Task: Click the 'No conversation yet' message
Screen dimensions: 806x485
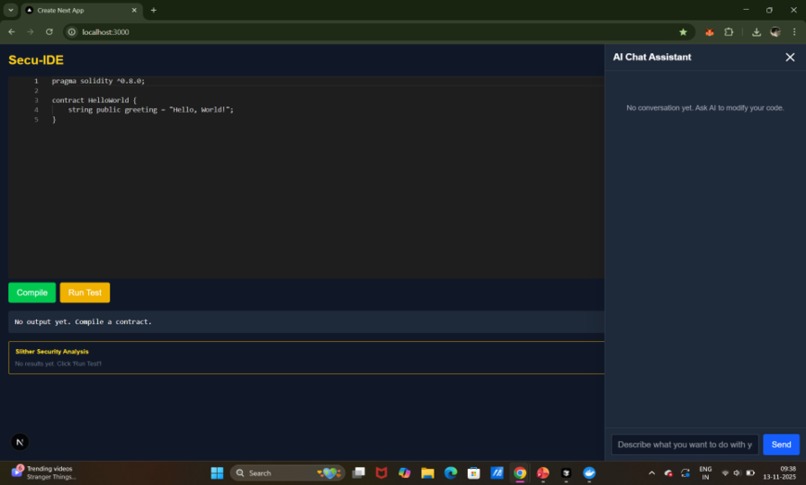Action: (705, 108)
